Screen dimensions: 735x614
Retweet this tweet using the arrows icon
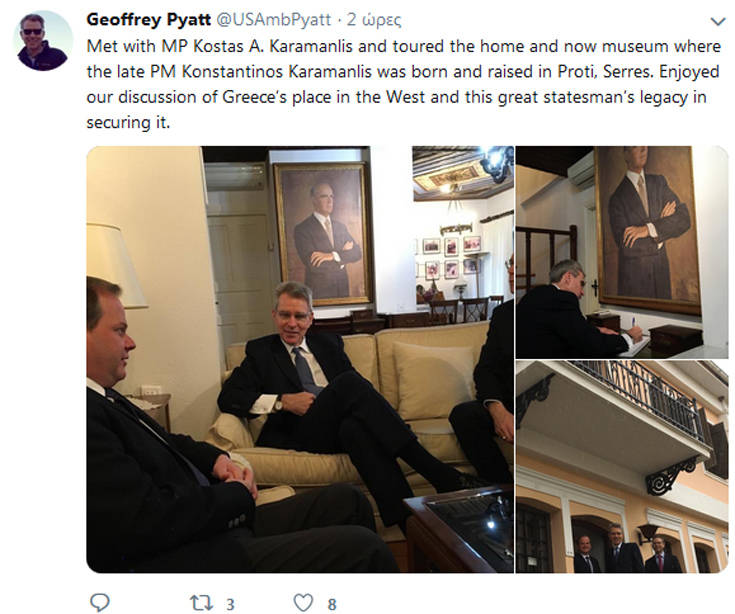tap(201, 602)
